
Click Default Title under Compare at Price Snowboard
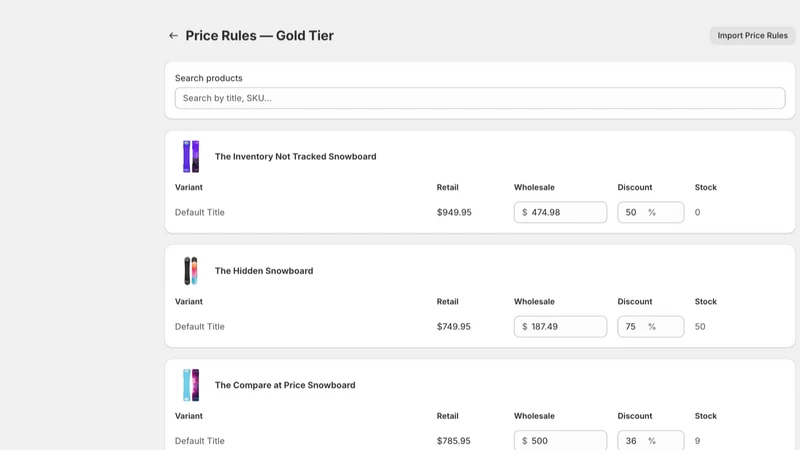[x=199, y=441]
